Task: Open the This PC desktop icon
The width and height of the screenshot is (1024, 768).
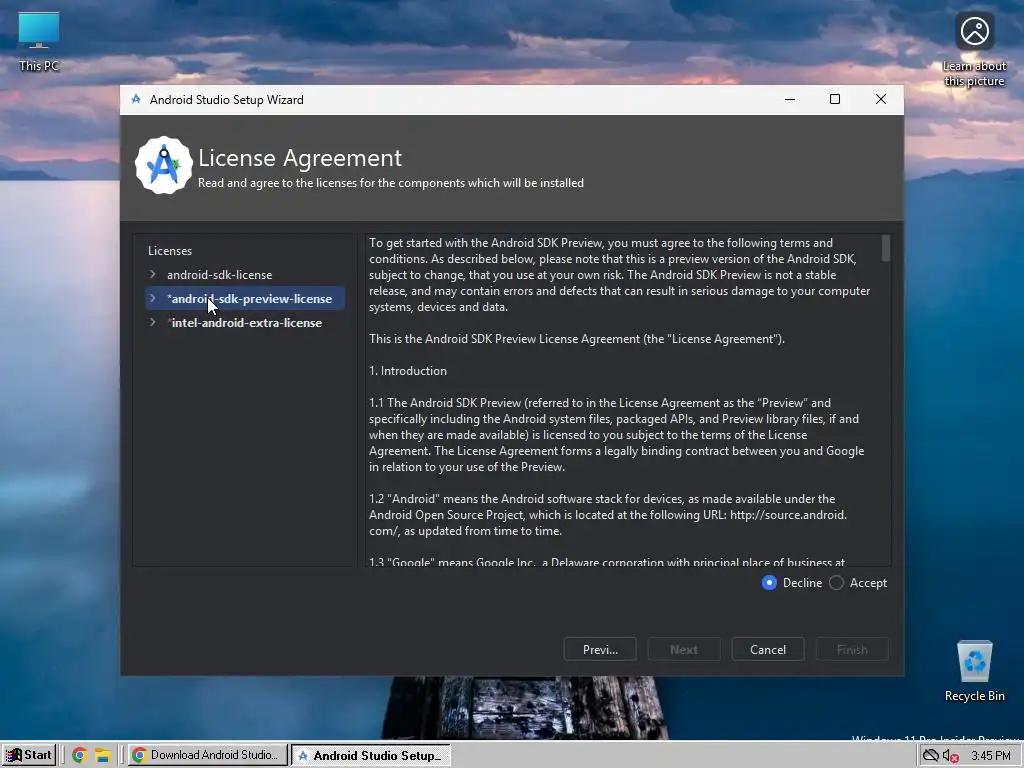Action: pos(39,40)
